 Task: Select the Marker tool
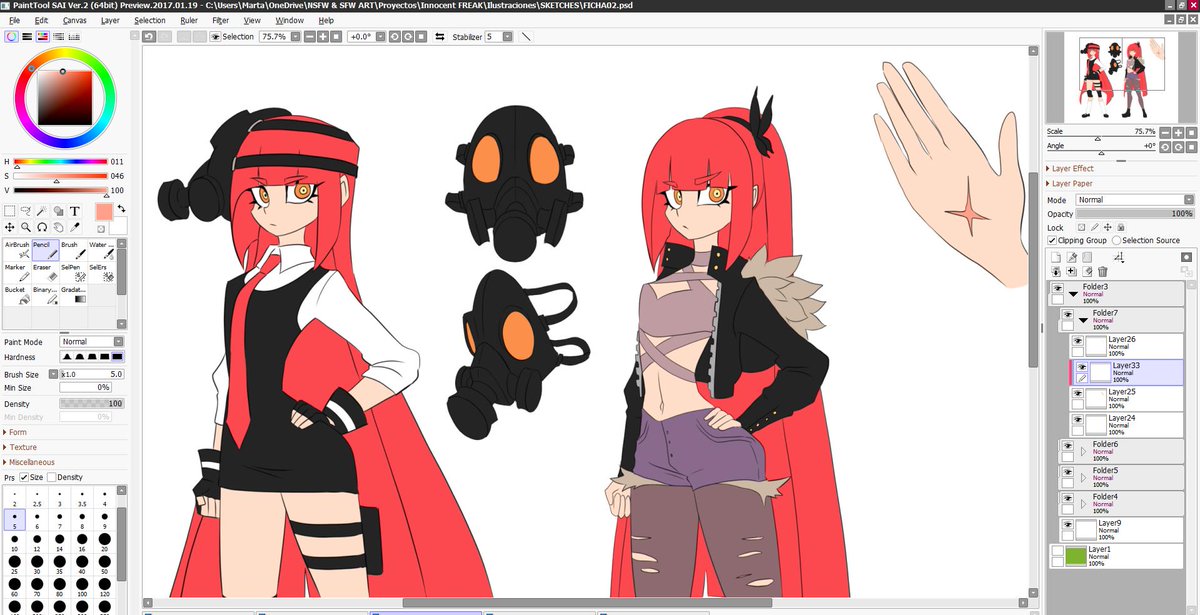point(17,273)
